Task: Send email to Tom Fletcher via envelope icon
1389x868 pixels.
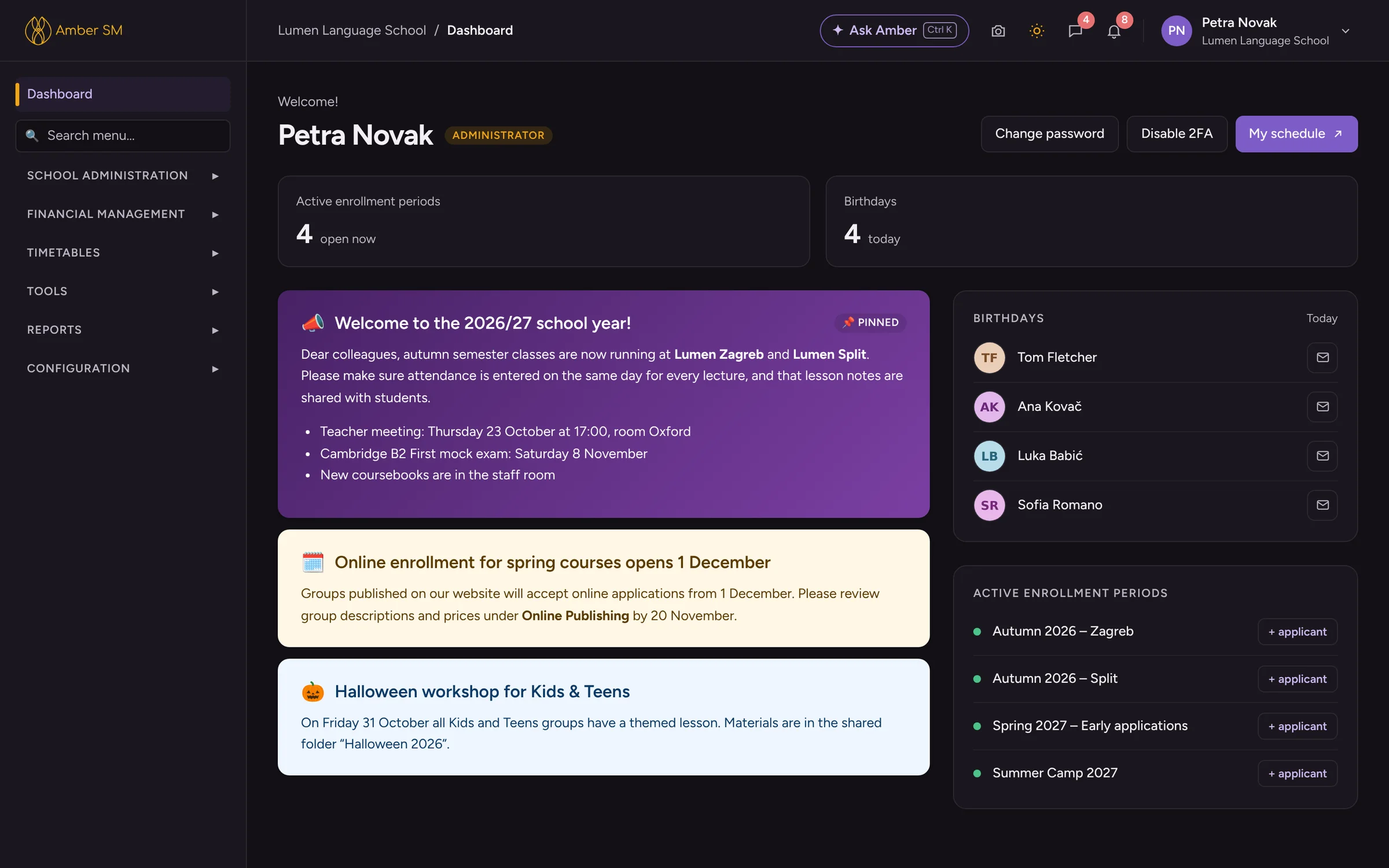Action: (1322, 357)
